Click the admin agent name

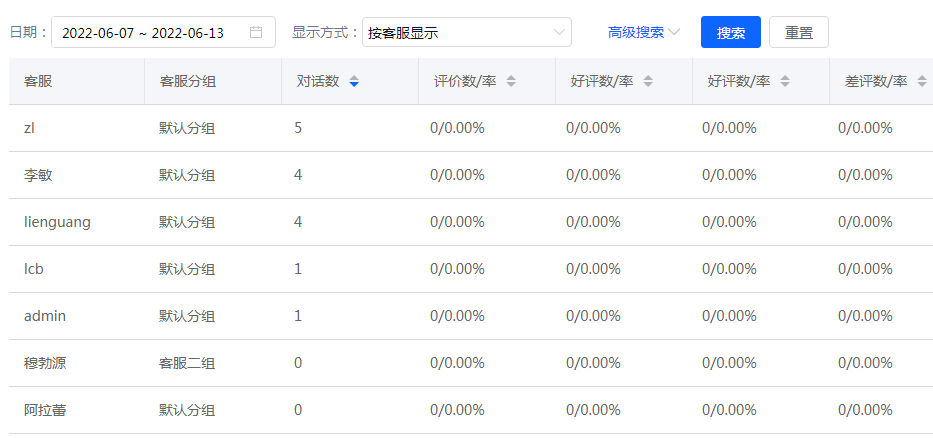point(45,316)
